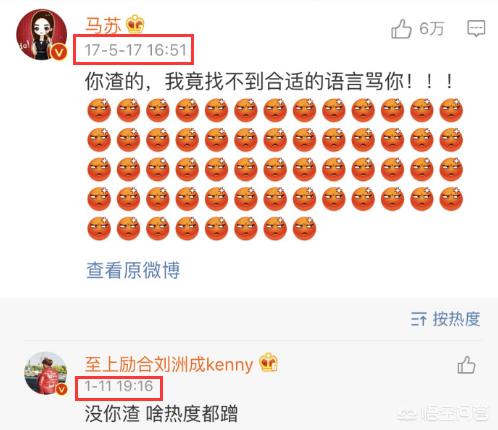The width and height of the screenshot is (498, 430).
Task: Open sort by 按热度 dropdown
Action: 445,319
